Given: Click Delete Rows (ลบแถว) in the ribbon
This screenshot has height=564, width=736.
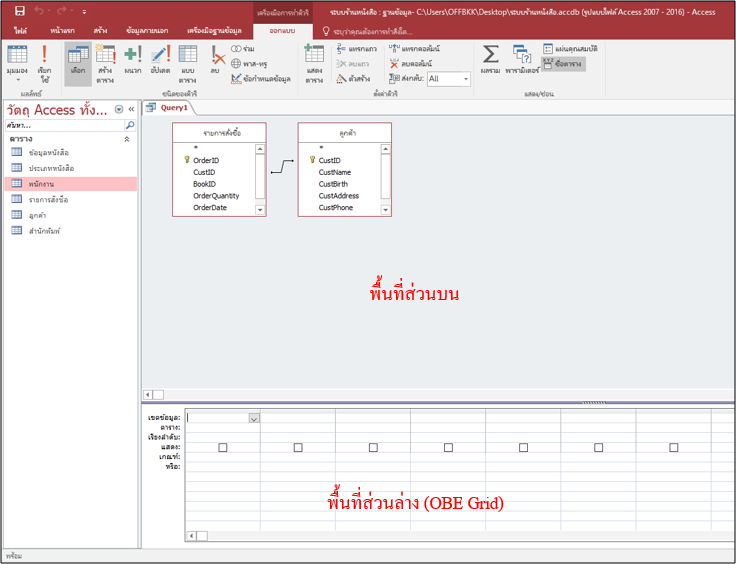Looking at the screenshot, I should point(353,63).
